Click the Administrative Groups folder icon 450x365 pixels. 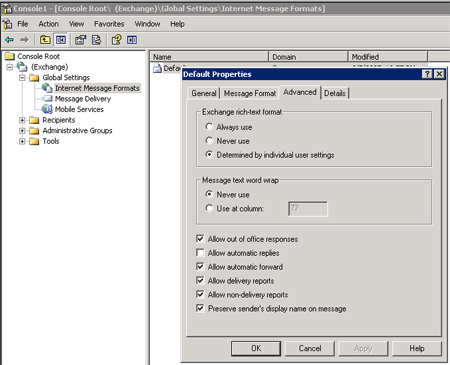[x=34, y=131]
